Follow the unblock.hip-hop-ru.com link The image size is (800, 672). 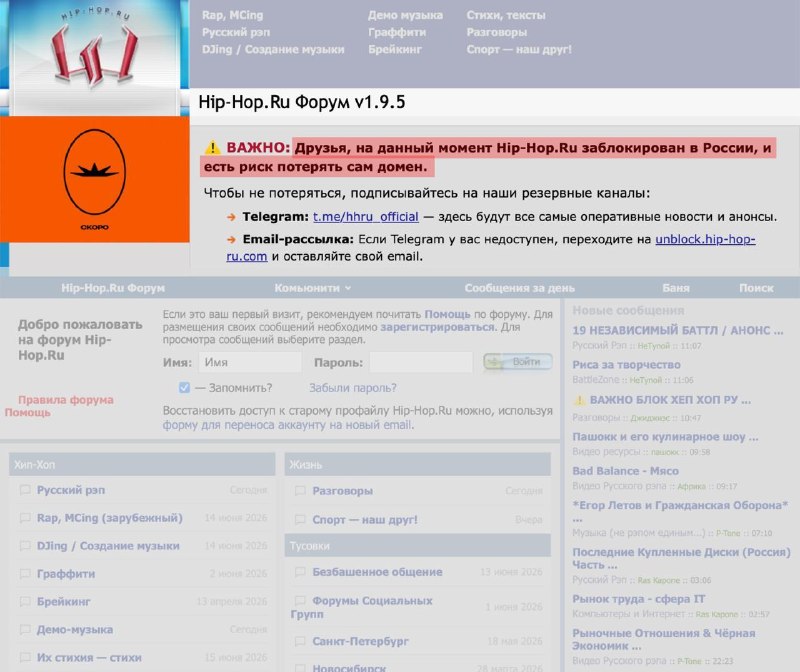[705, 239]
